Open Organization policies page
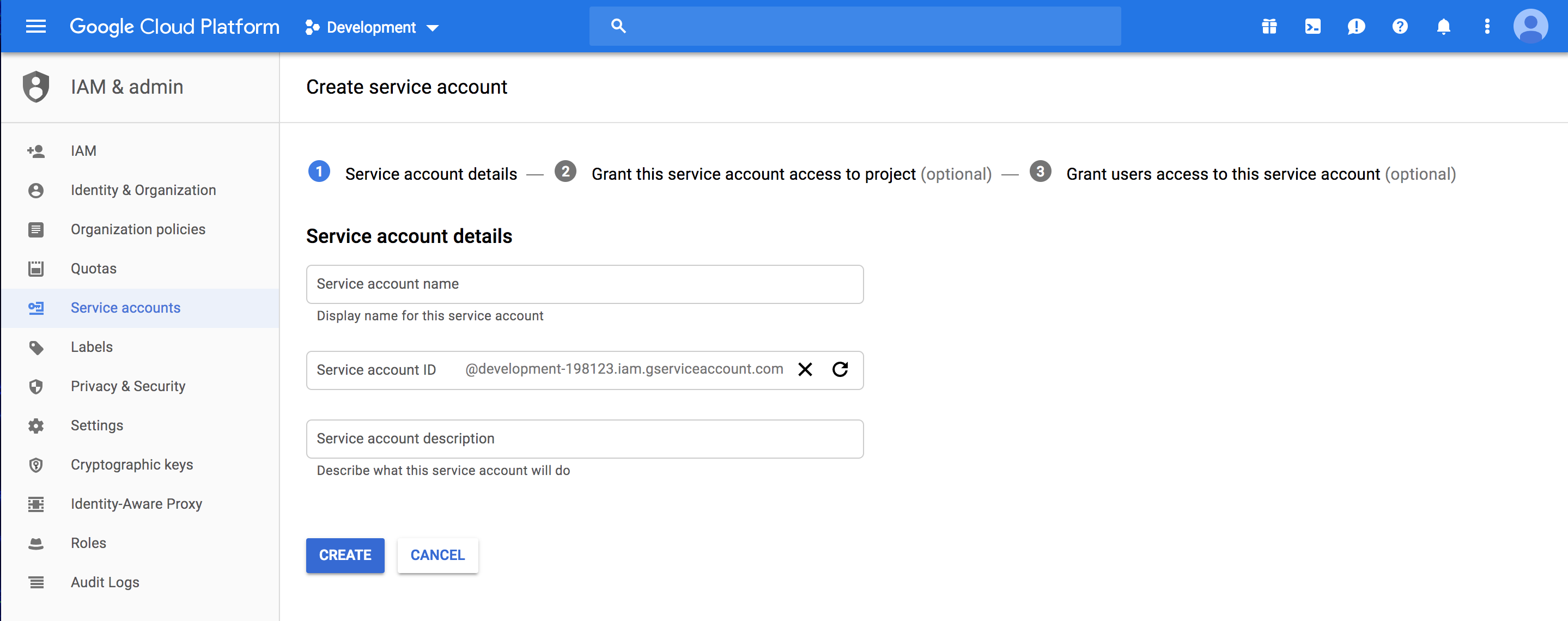The height and width of the screenshot is (621, 1568). (x=138, y=229)
